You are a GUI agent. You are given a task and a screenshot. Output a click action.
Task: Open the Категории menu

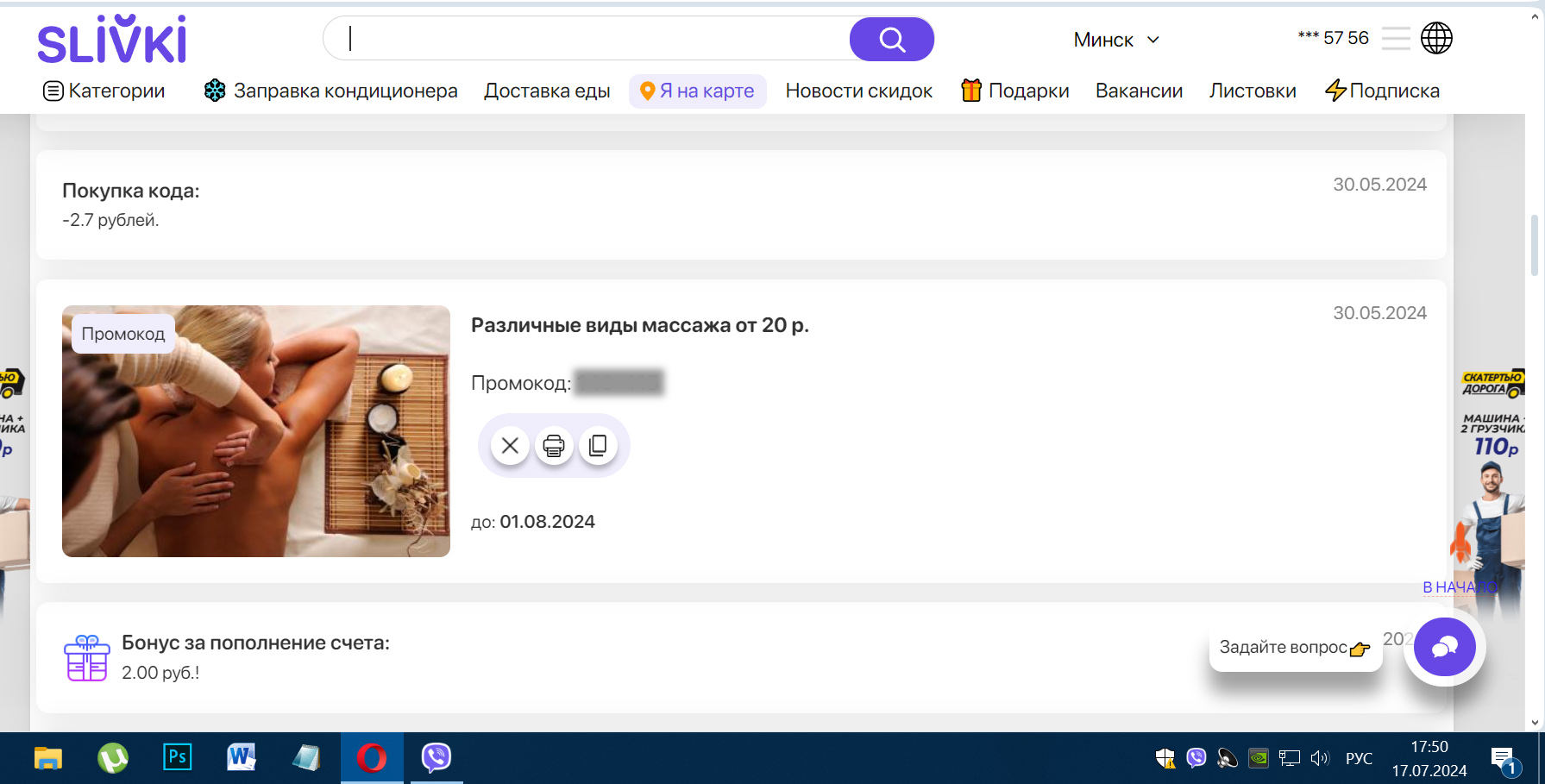coord(104,91)
